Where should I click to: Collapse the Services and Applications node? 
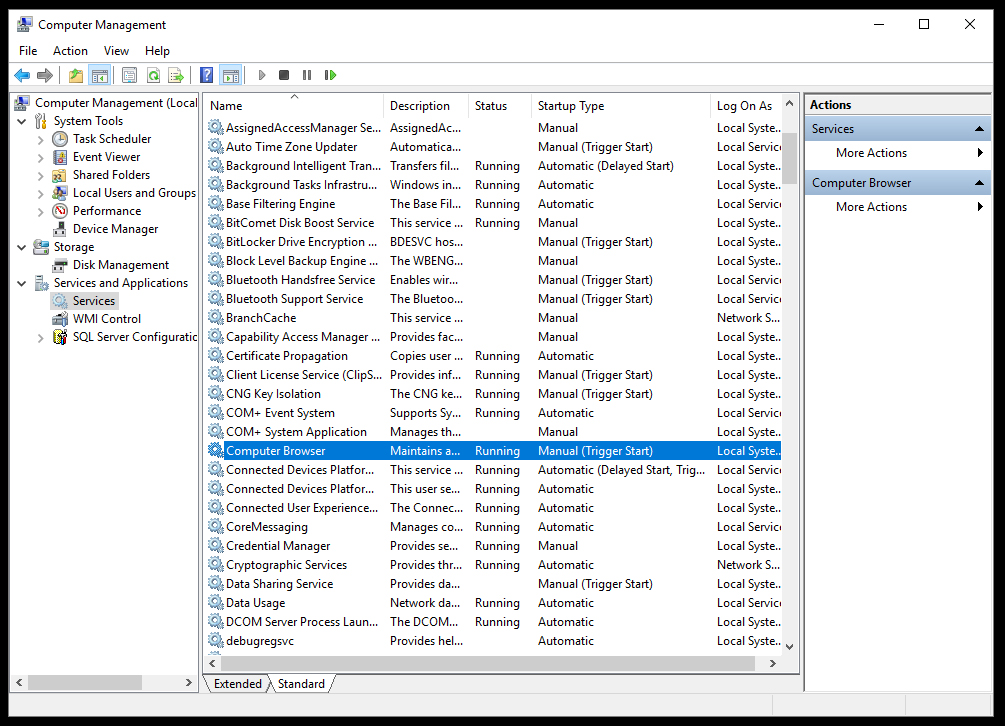[x=22, y=283]
